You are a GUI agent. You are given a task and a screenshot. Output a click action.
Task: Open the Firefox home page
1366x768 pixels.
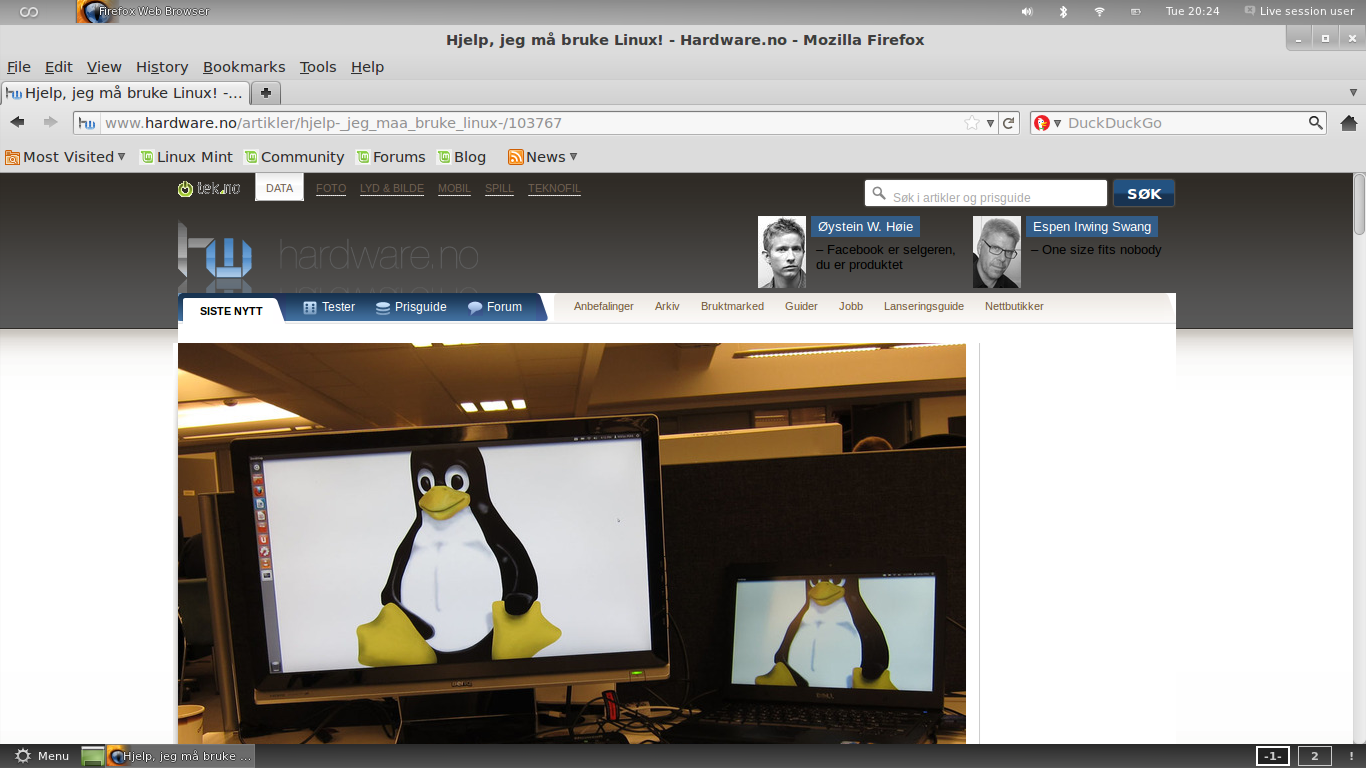pyautogui.click(x=1348, y=123)
